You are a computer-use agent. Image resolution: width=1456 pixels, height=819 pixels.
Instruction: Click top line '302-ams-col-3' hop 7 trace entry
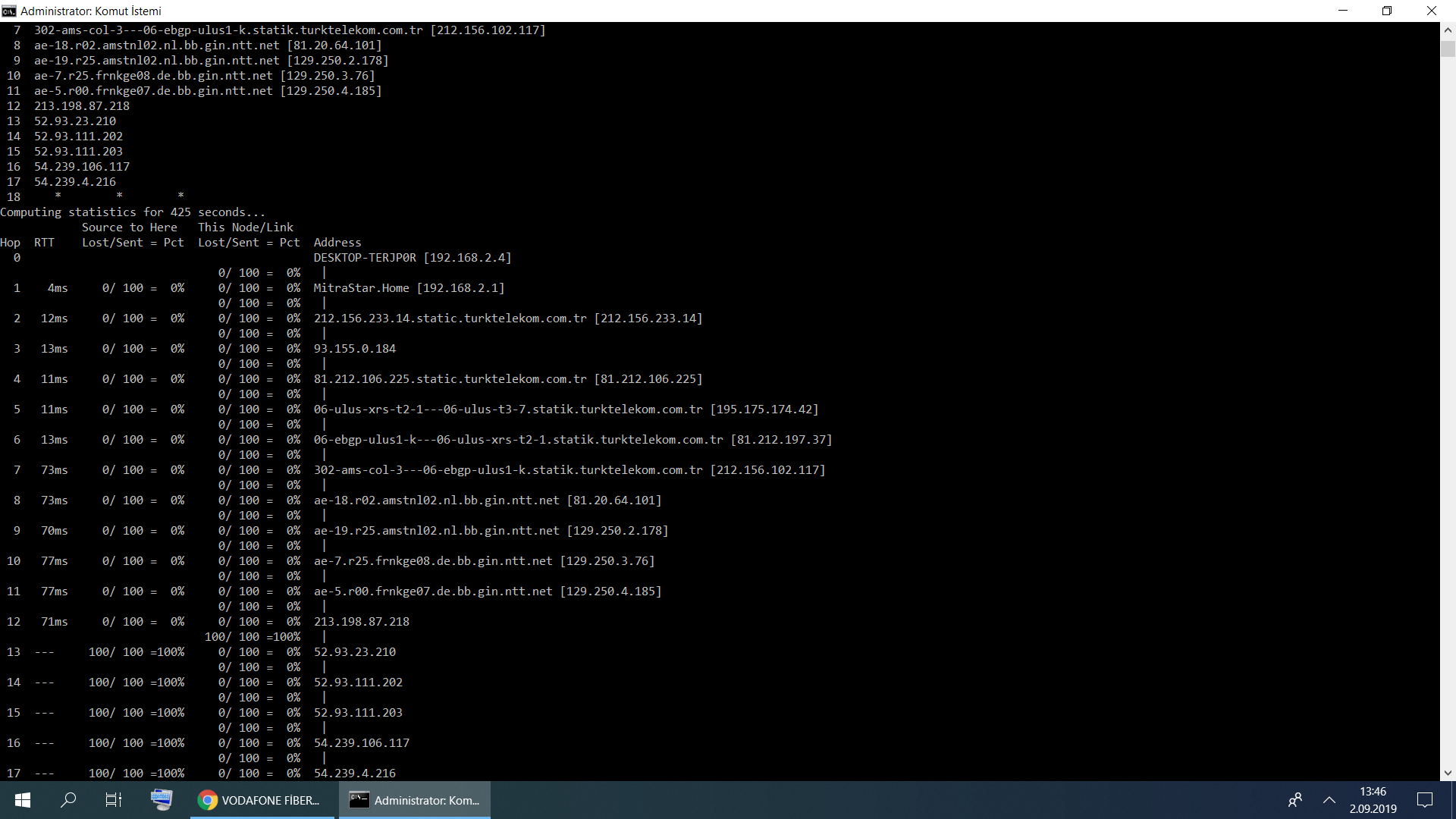point(290,30)
